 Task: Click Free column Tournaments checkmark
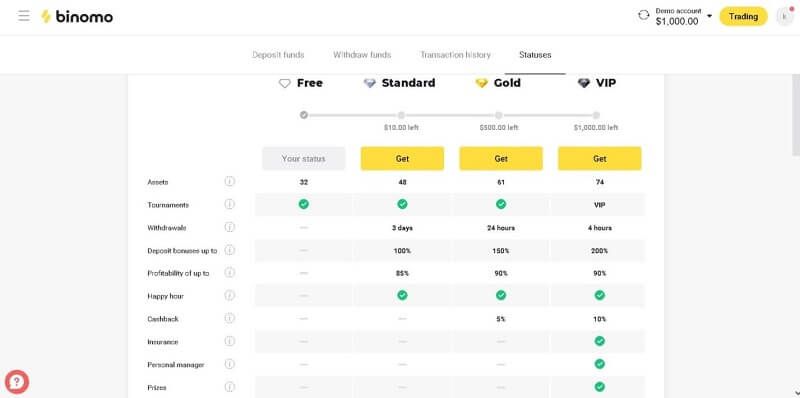pyautogui.click(x=304, y=204)
